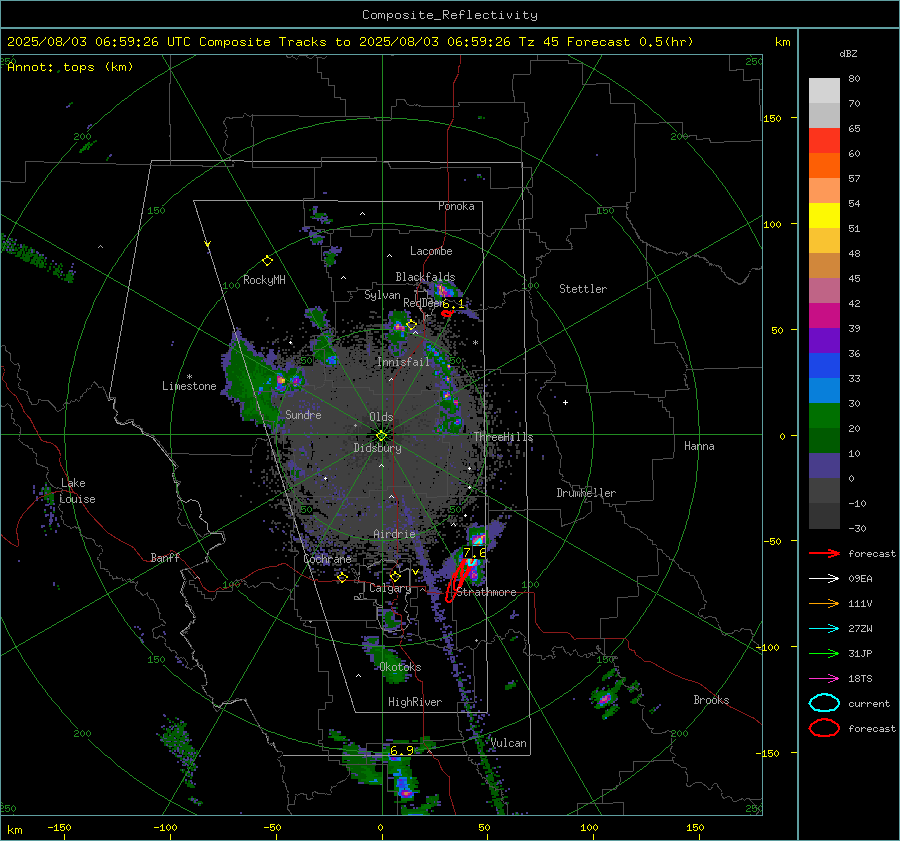Click the dBZ legend heading
The height and width of the screenshot is (841, 900).
[x=848, y=53]
